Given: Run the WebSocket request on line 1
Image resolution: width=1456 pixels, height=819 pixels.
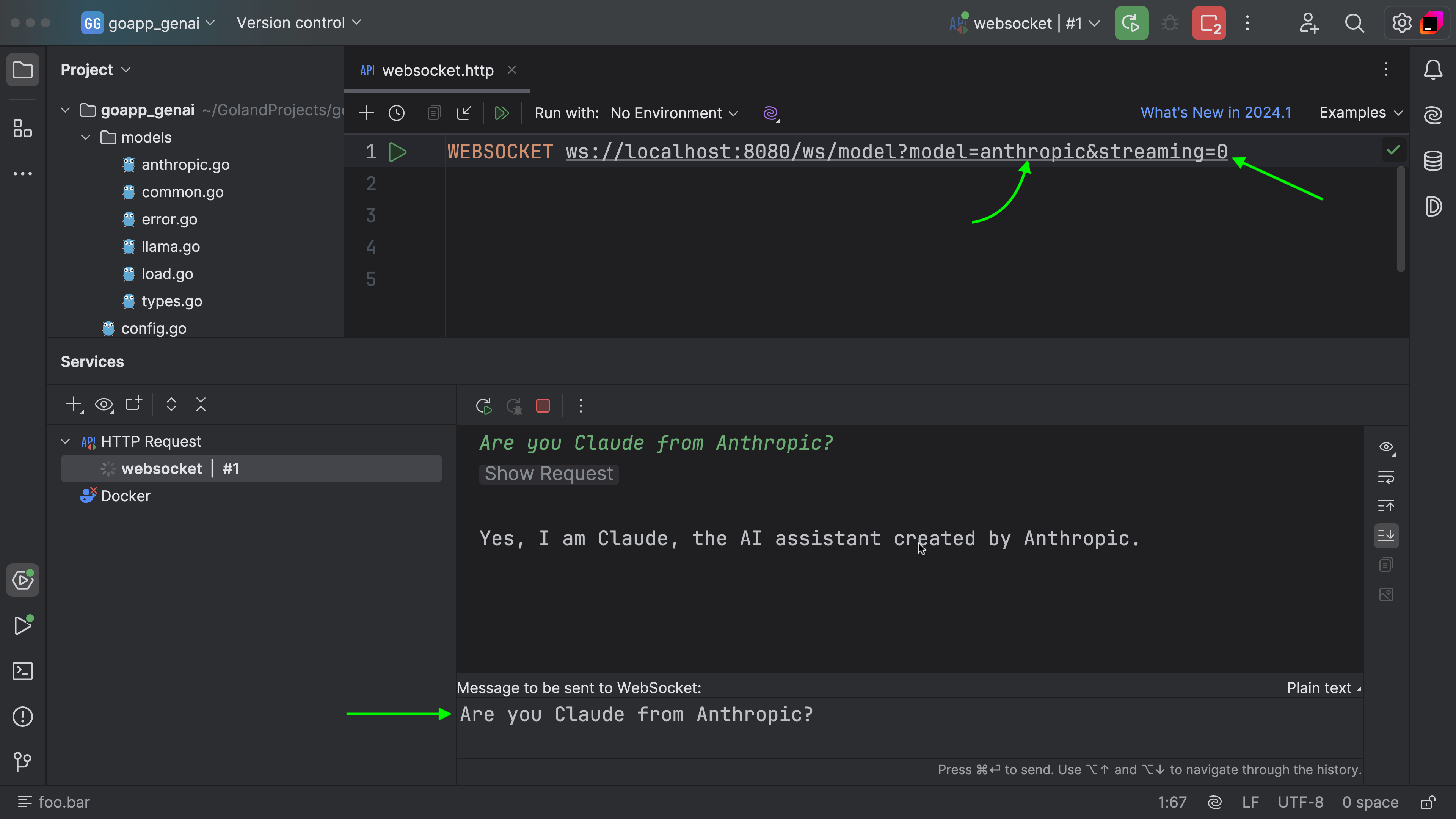Looking at the screenshot, I should (397, 152).
